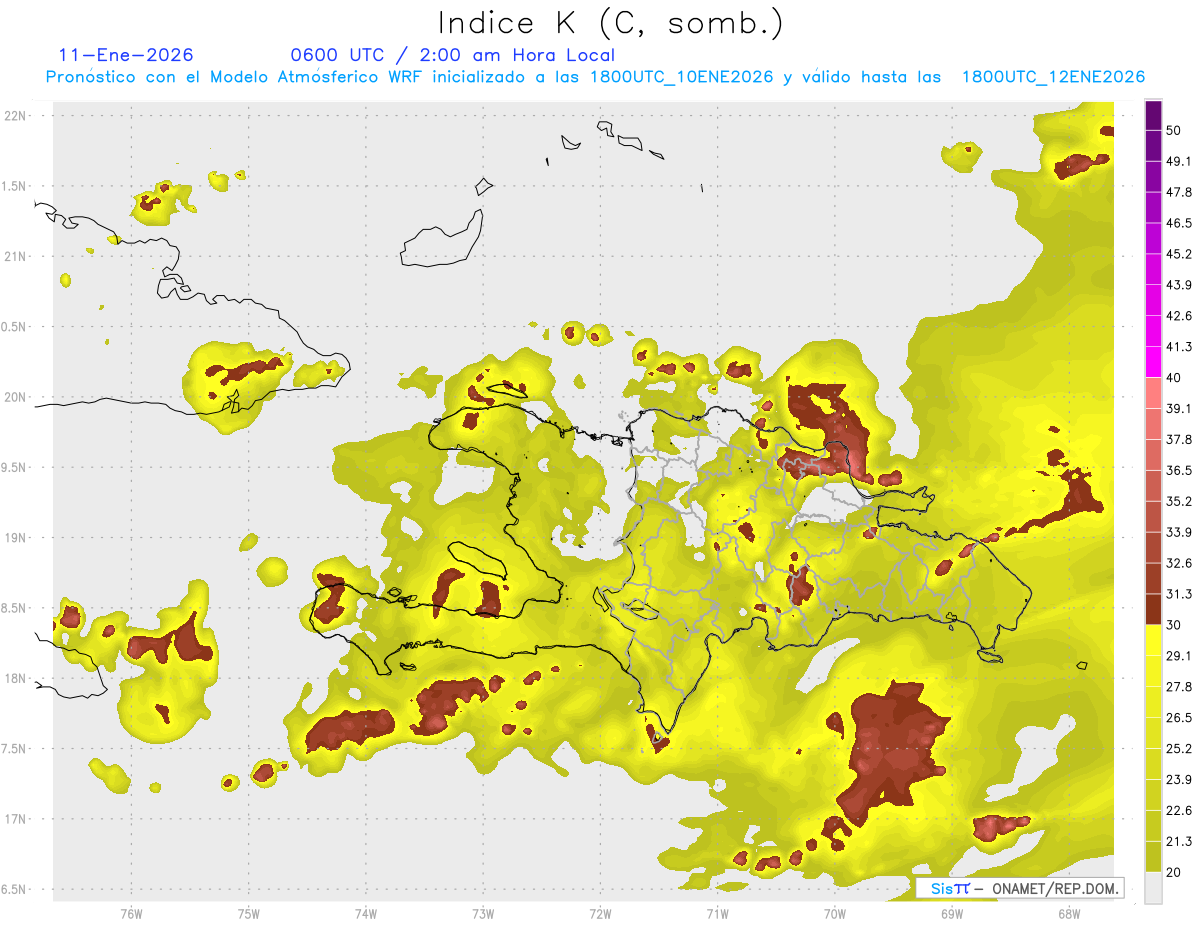
Task: Select the olive swatch between 21.3 and 20
Action: [x=1154, y=856]
